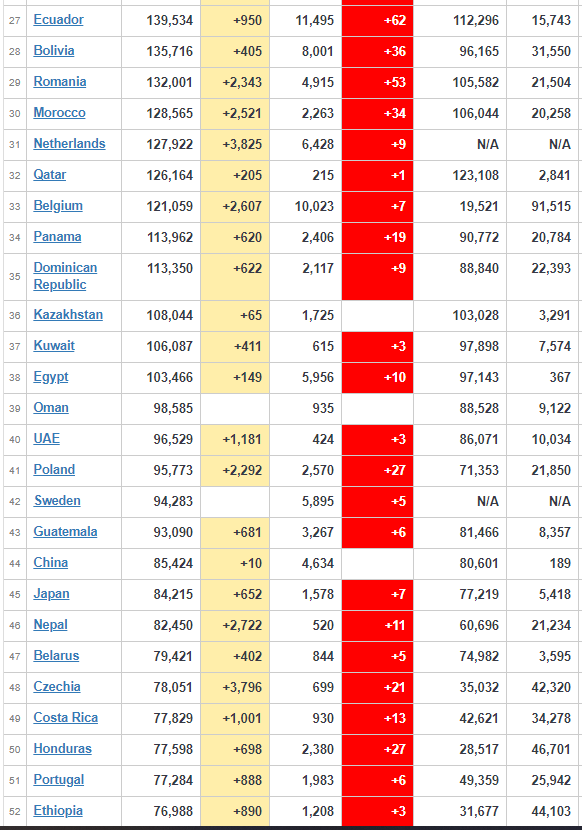The height and width of the screenshot is (830, 582).
Task: Open the Ethiopia country page
Action: click(x=58, y=811)
